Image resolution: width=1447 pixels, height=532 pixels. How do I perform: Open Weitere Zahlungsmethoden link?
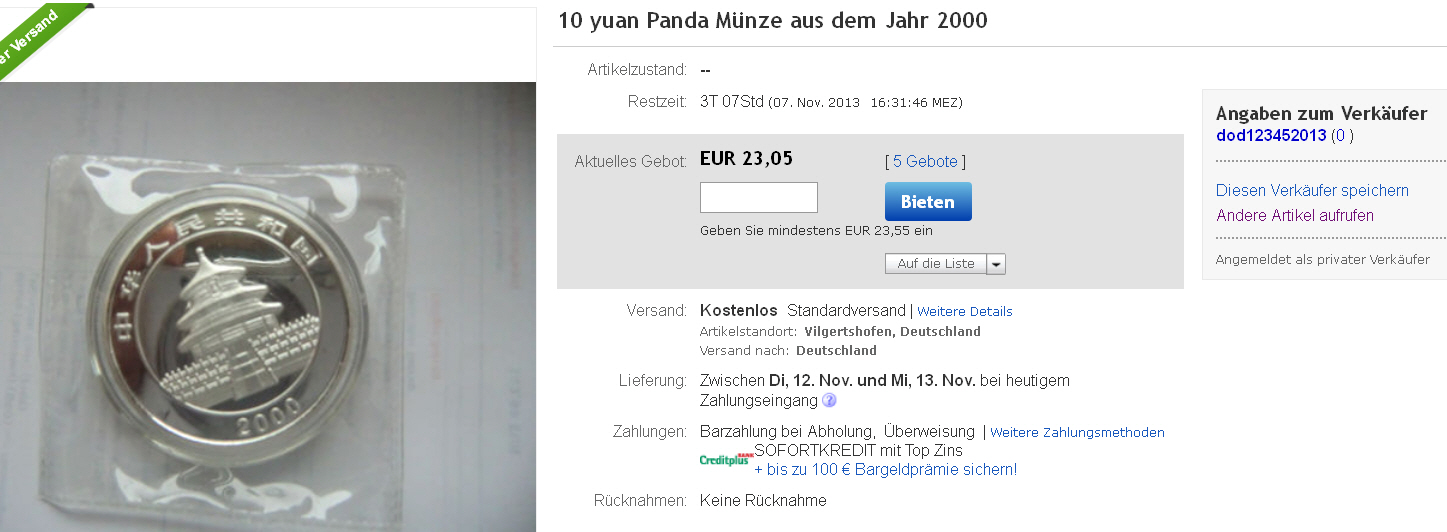point(1077,432)
